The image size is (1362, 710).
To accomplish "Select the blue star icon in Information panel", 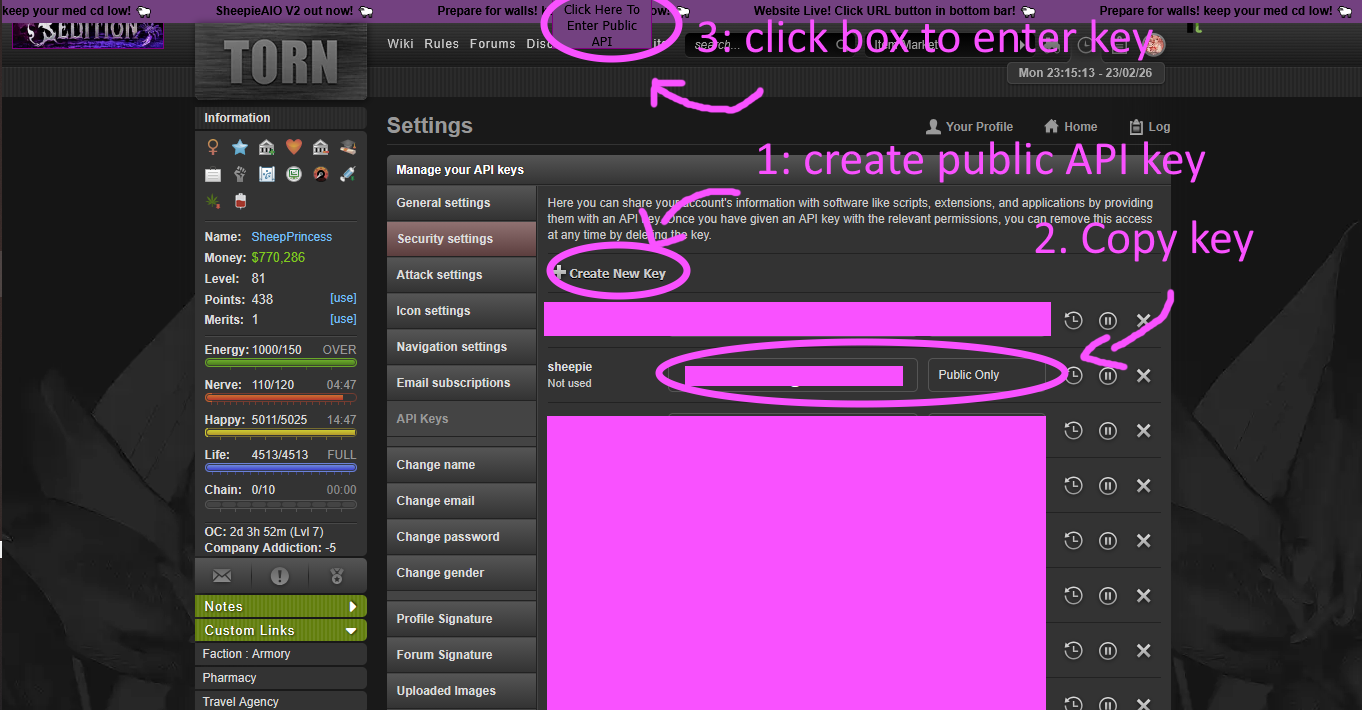I will (x=239, y=146).
